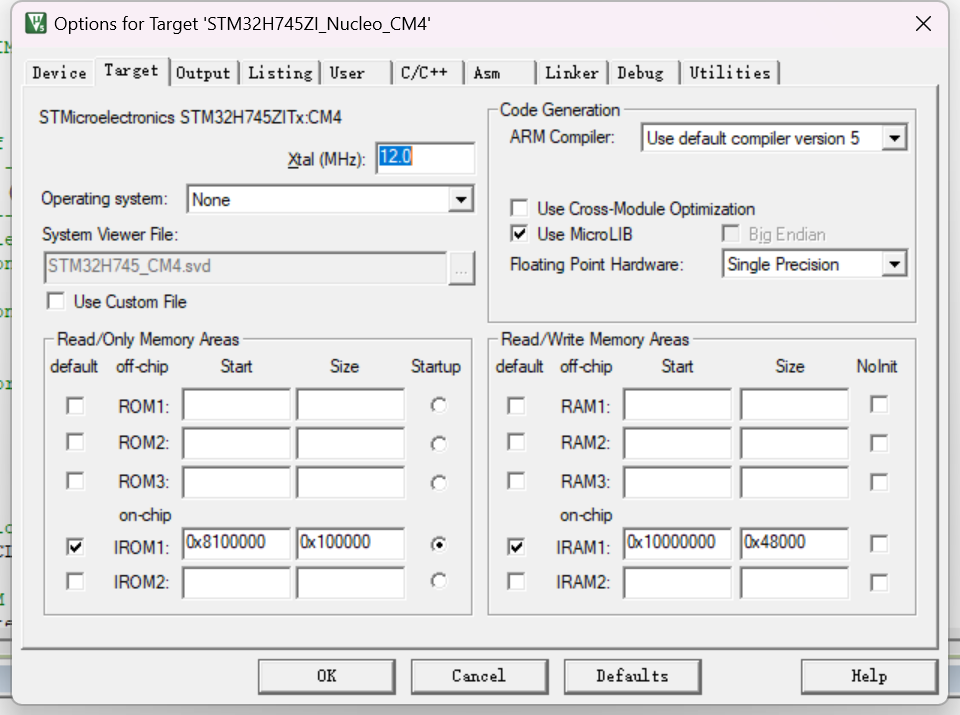Screen dimensions: 960x715
Task: Click the IRAM2 Size field
Action: point(795,582)
